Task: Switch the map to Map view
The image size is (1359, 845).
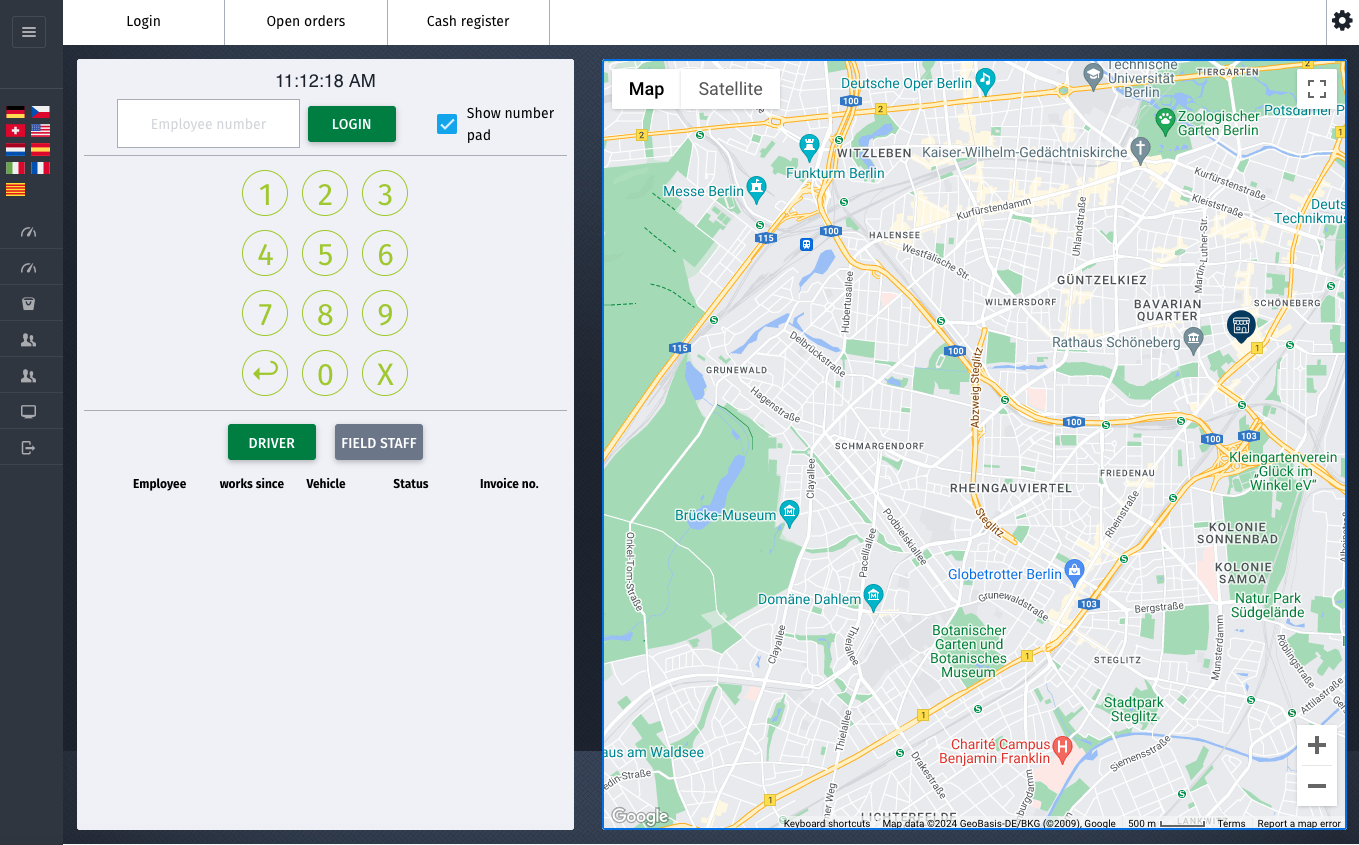Action: coord(646,89)
